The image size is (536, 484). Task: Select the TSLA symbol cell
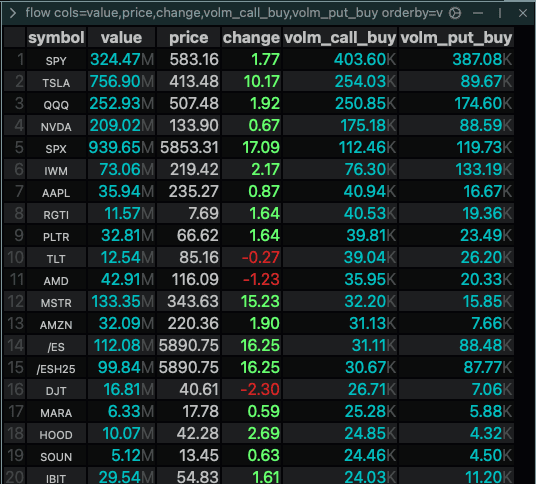[x=56, y=82]
